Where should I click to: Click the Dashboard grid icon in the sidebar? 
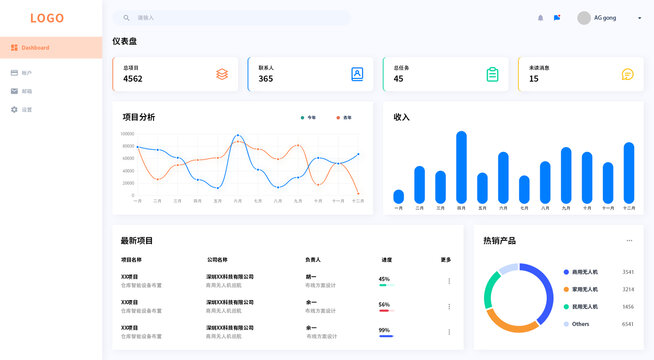14,48
